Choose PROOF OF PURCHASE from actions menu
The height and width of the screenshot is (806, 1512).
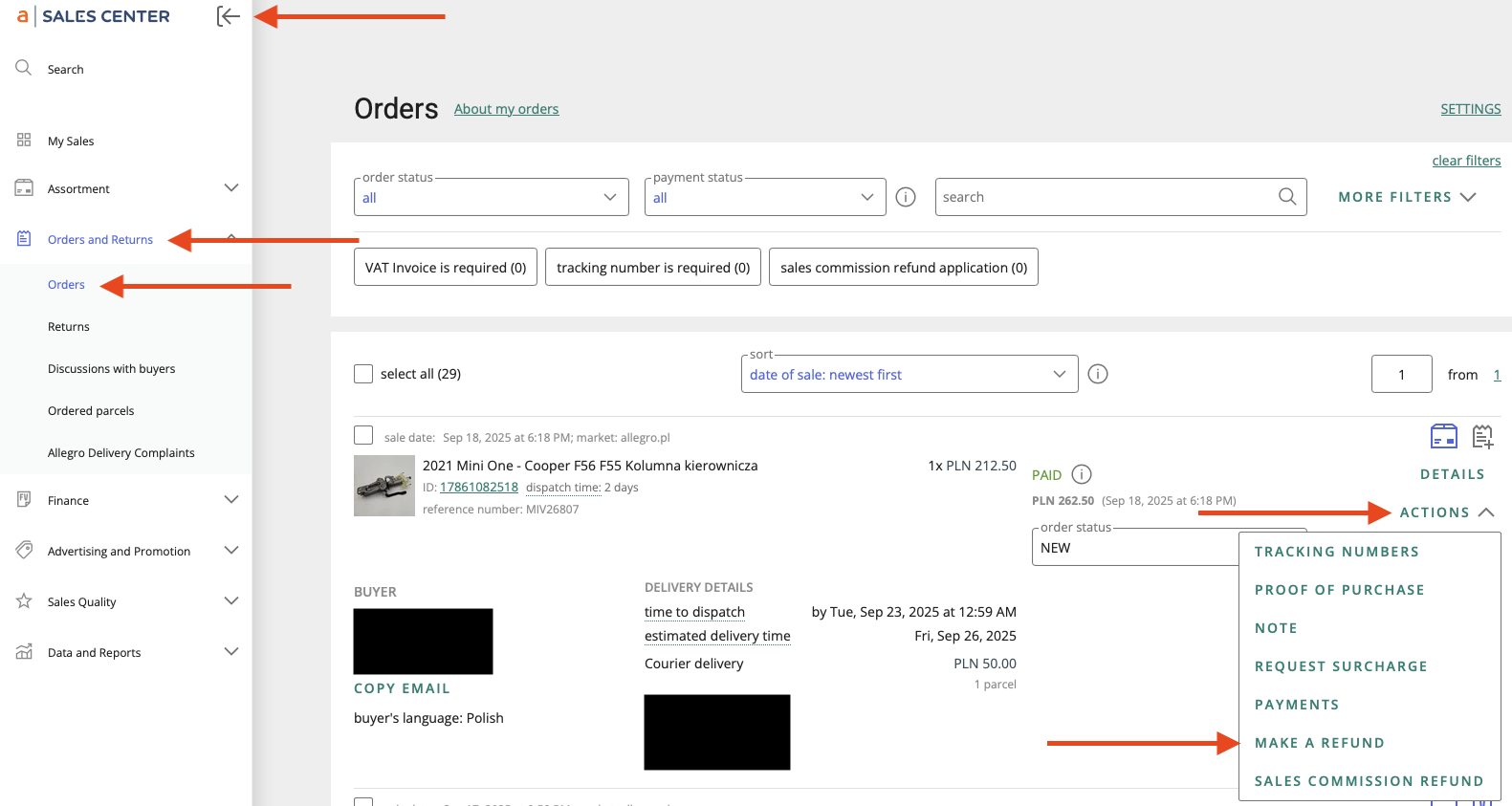pos(1340,590)
